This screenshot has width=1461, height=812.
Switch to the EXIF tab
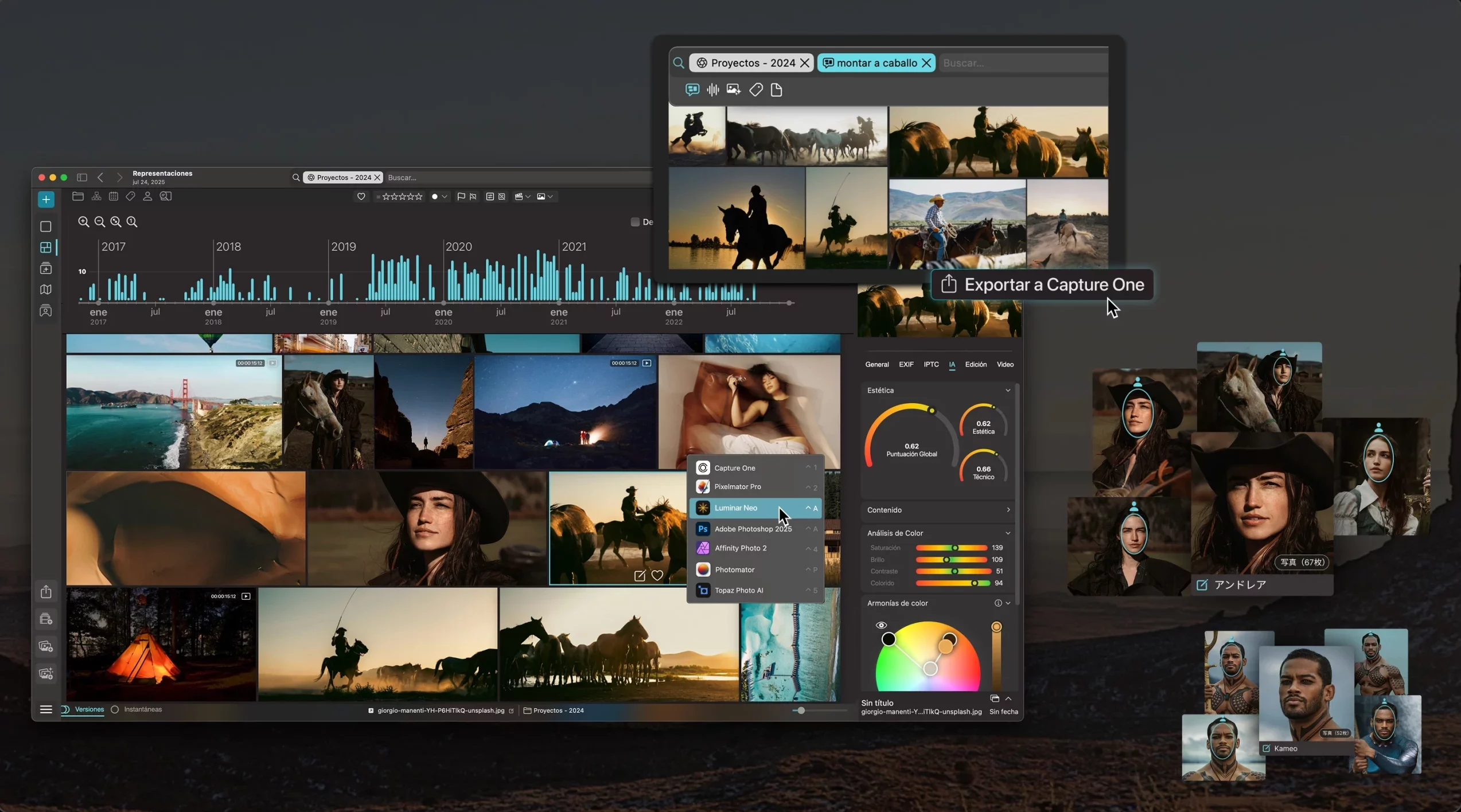pyautogui.click(x=906, y=365)
